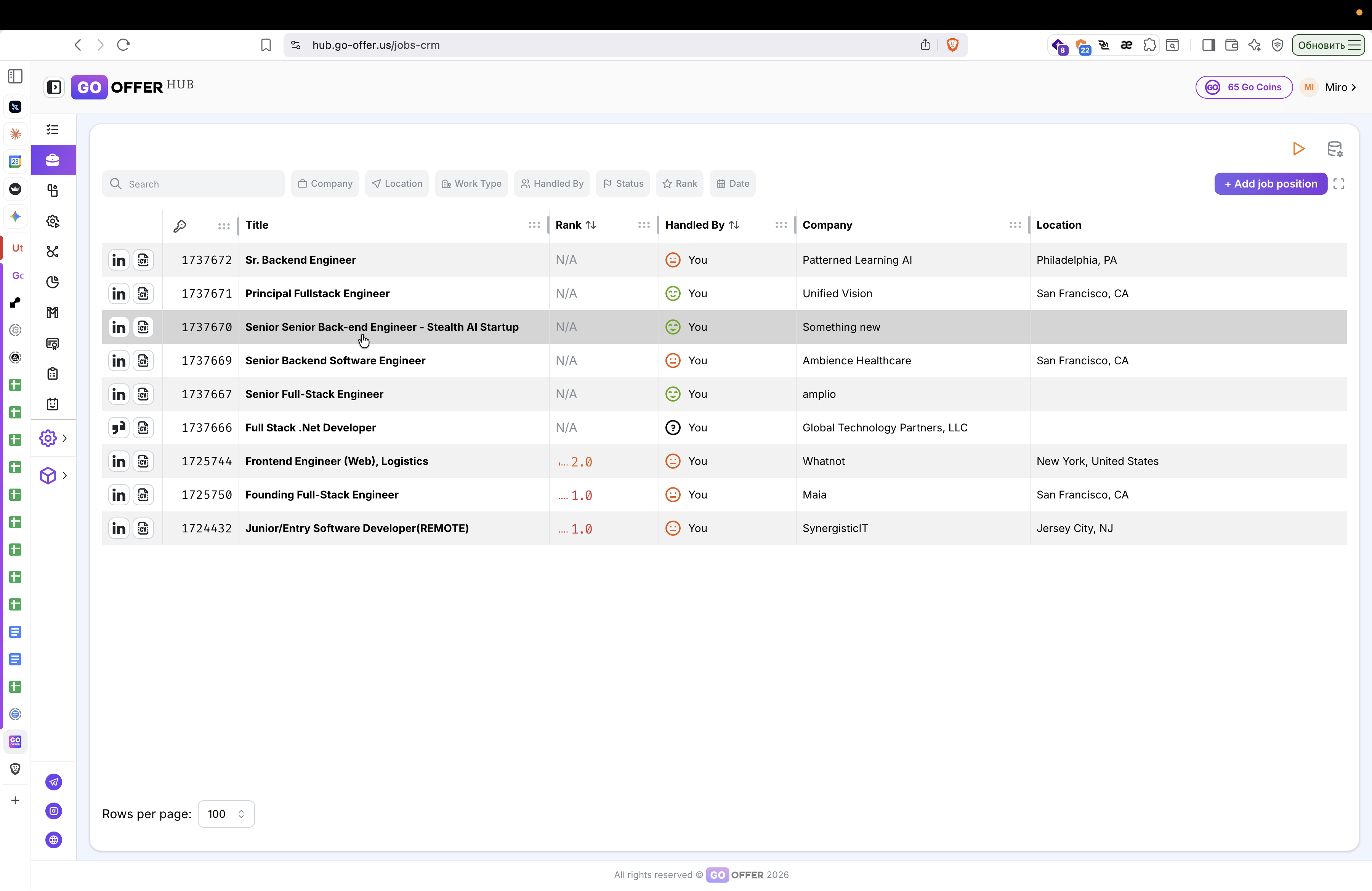Toggle Rank column sort order
This screenshot has width=1372, height=891.
tap(591, 225)
